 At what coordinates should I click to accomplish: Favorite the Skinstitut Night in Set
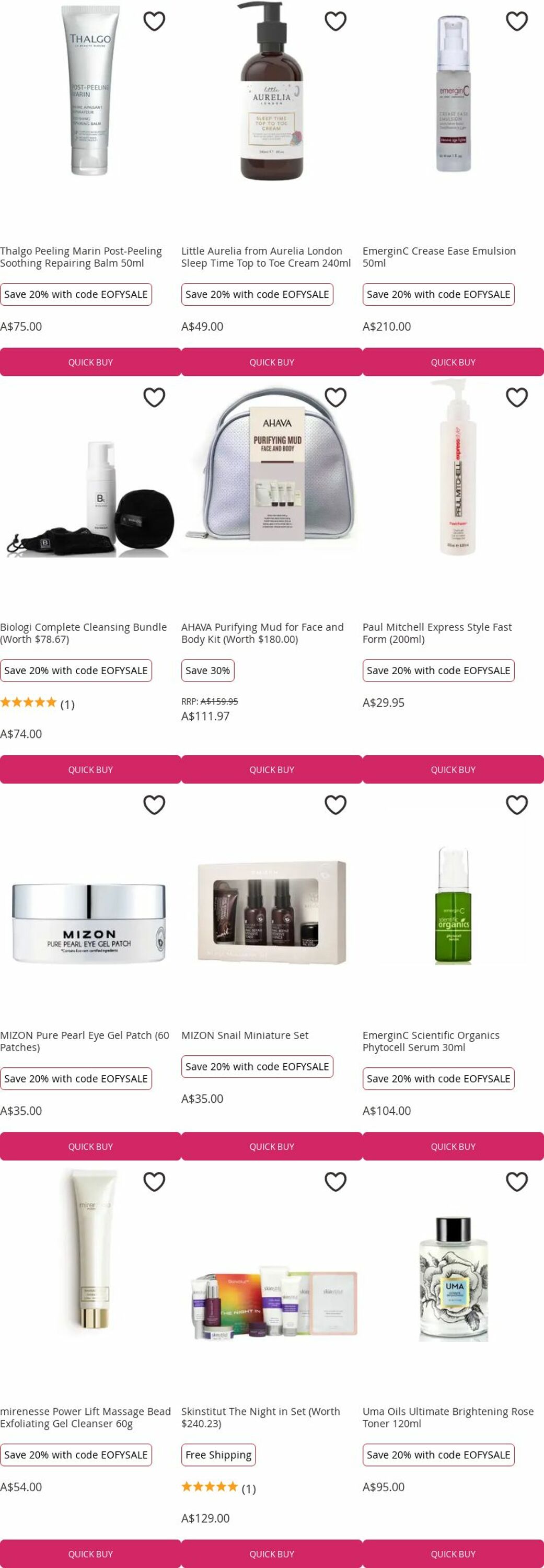point(335,1181)
